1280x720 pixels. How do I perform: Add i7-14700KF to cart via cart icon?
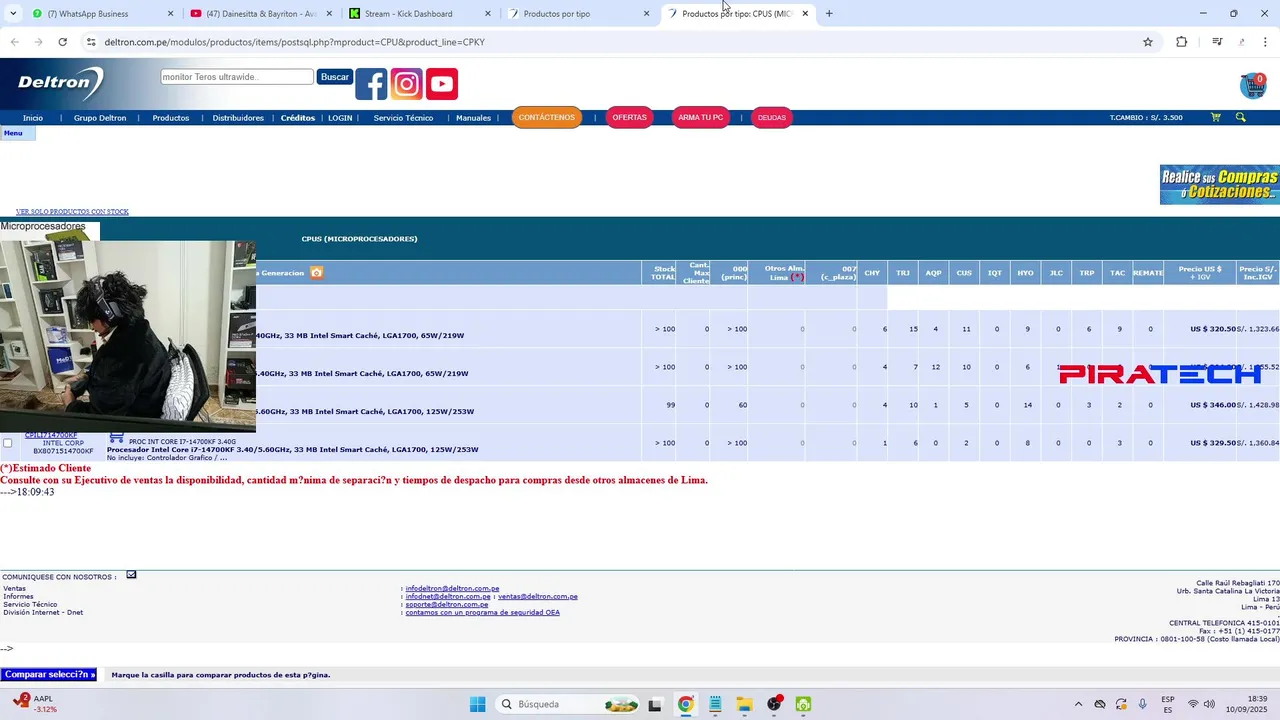pyautogui.click(x=116, y=437)
